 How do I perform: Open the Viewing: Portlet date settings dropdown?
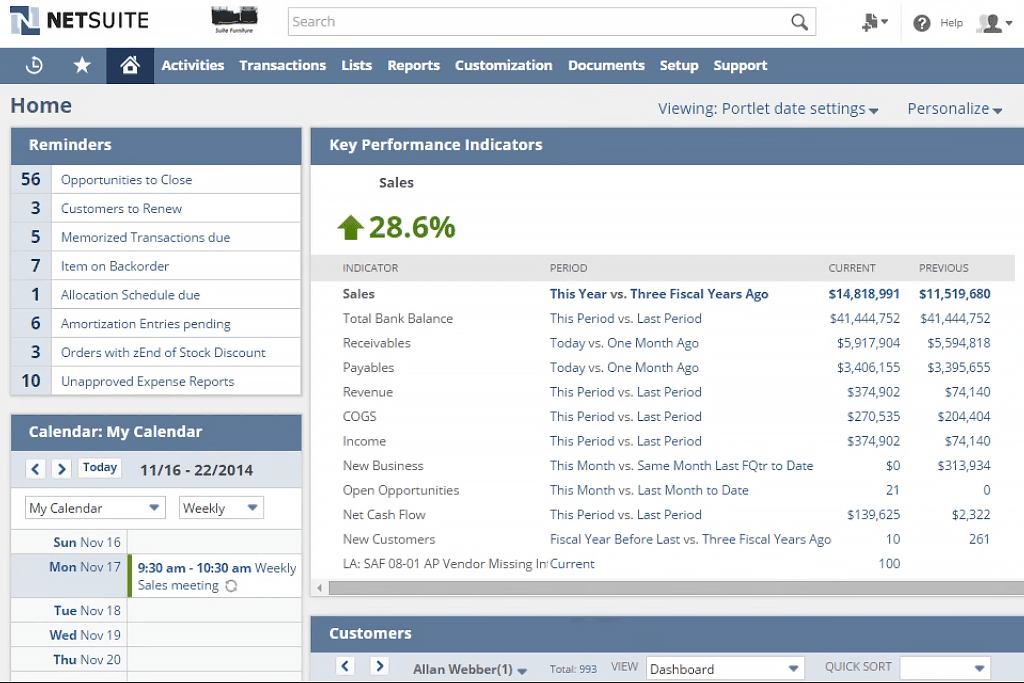(x=768, y=108)
